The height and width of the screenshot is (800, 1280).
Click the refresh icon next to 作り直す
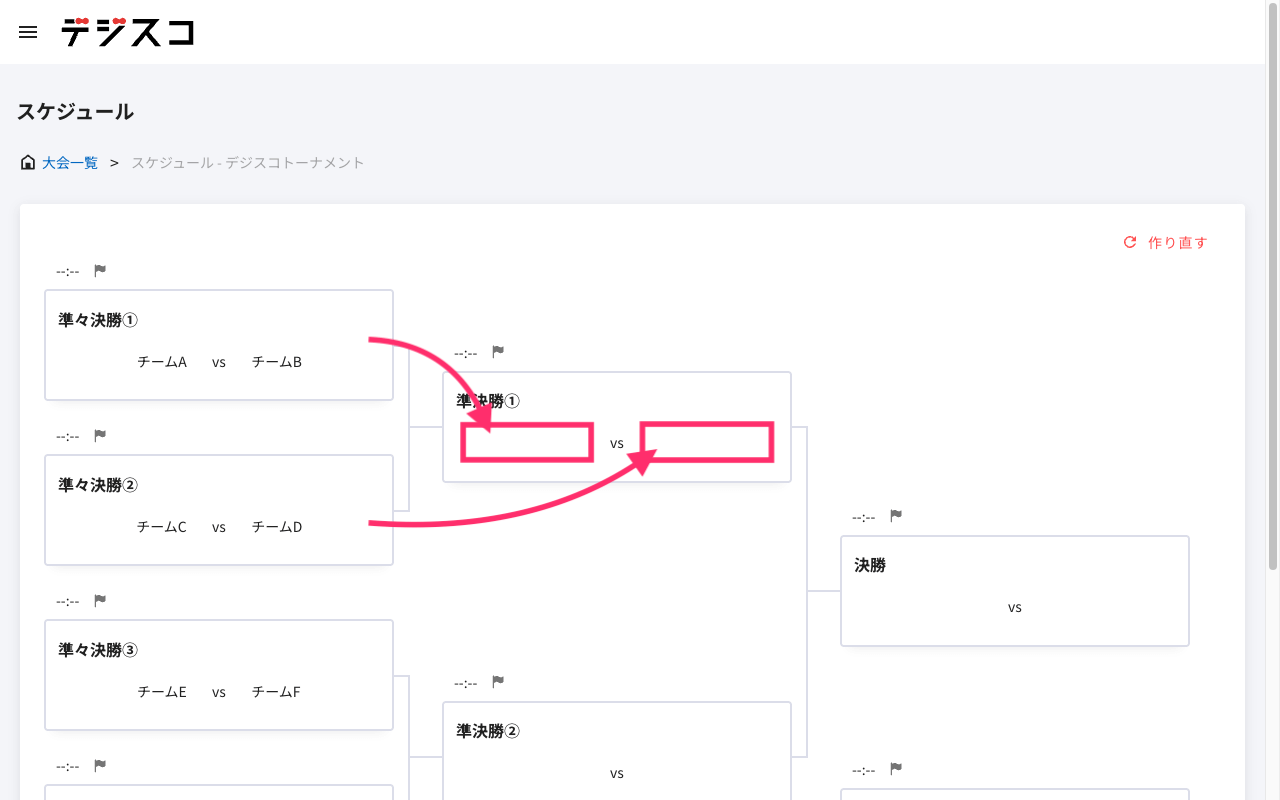[x=1129, y=241]
